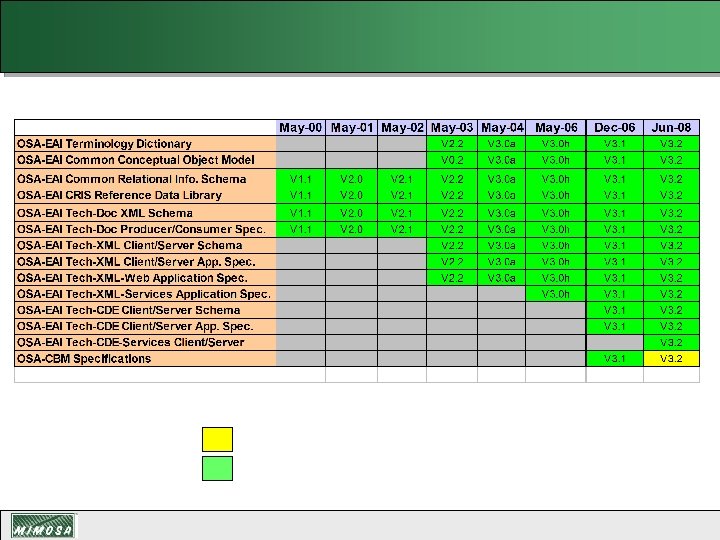Select row OSA-EAI Tech-CDE Client/Server App. Spec.
Screen dimensions: 720x540
[x=357, y=326]
